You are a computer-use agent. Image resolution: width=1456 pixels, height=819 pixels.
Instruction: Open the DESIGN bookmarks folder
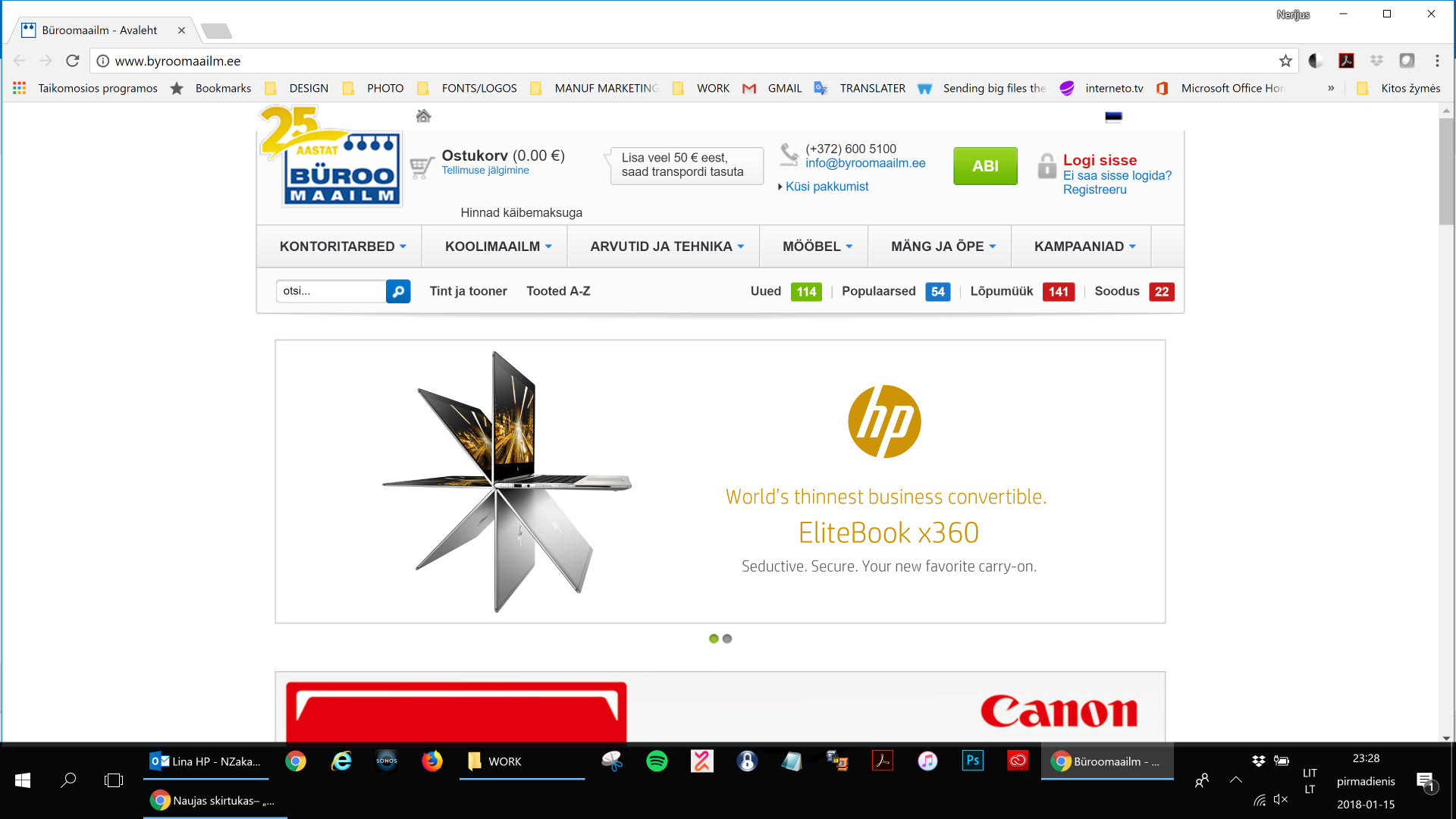coord(297,88)
